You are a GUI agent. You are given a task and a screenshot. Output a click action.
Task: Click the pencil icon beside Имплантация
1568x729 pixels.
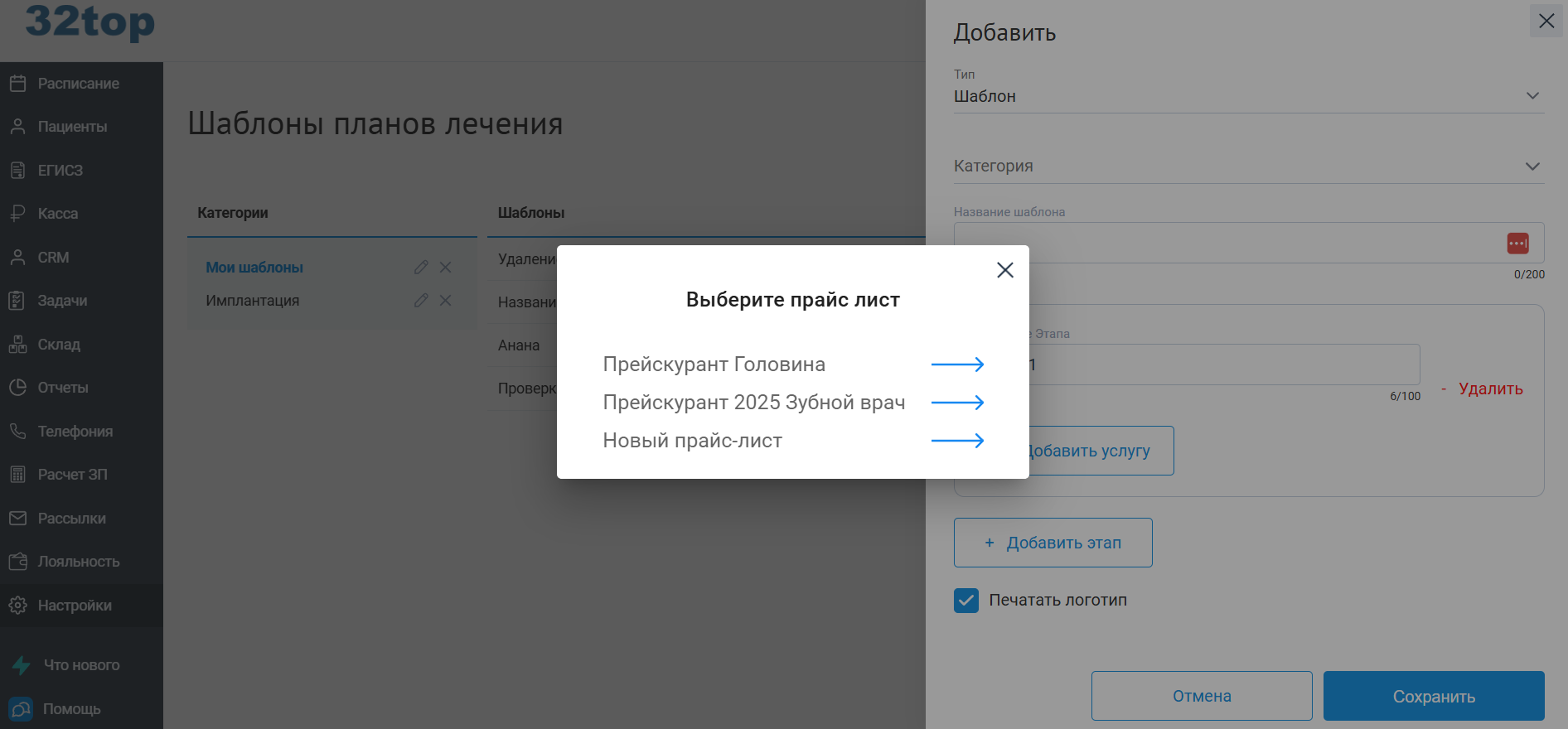pyautogui.click(x=420, y=300)
